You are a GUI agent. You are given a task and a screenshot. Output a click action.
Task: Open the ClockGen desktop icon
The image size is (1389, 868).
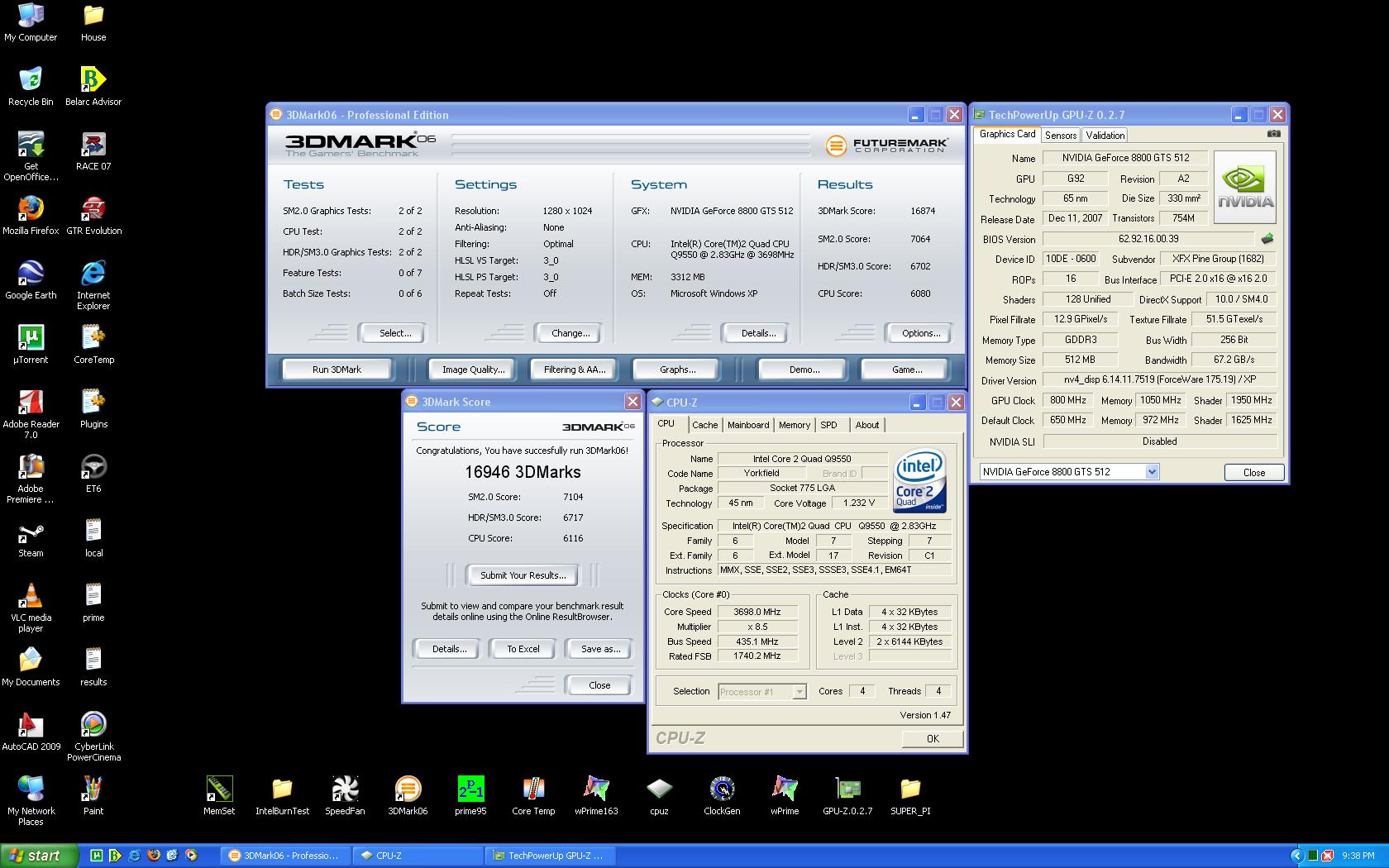722,795
